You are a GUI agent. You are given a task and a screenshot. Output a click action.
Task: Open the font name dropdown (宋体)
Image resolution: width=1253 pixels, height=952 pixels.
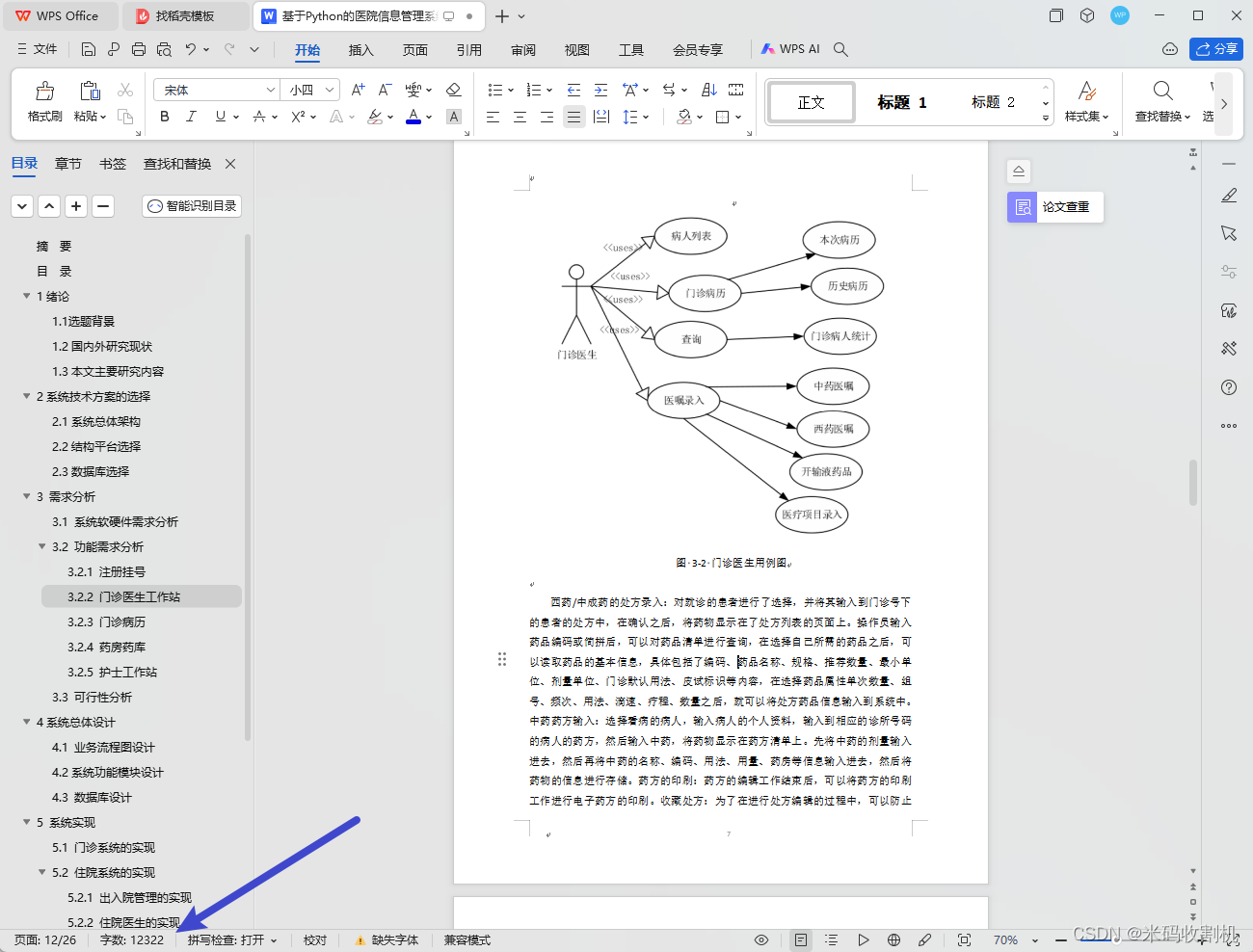(x=271, y=90)
